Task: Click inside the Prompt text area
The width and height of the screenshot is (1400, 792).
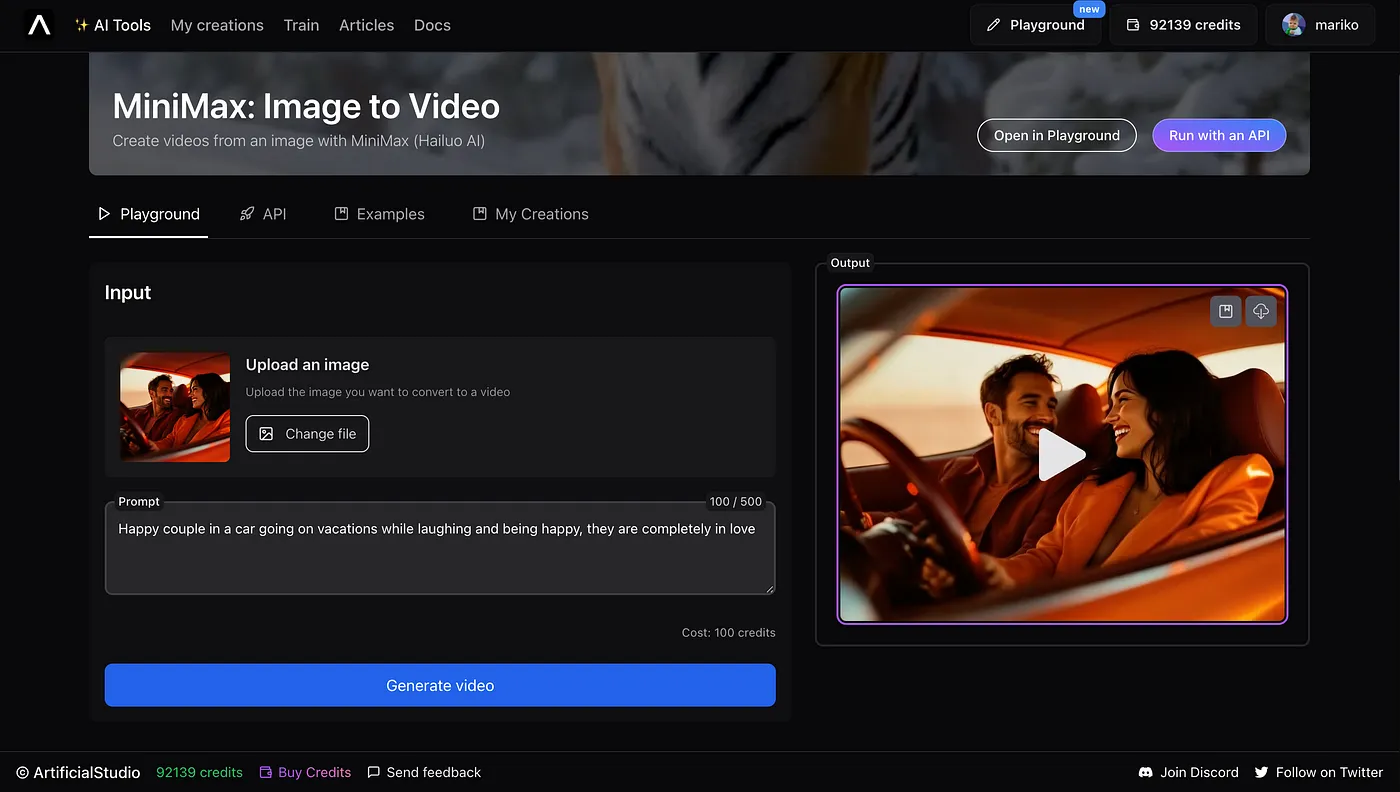Action: [440, 548]
